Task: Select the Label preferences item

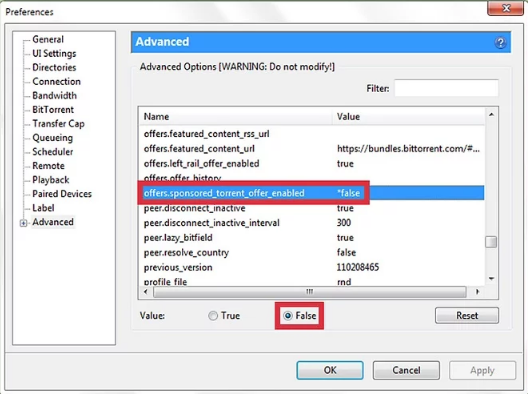Action: [43, 208]
